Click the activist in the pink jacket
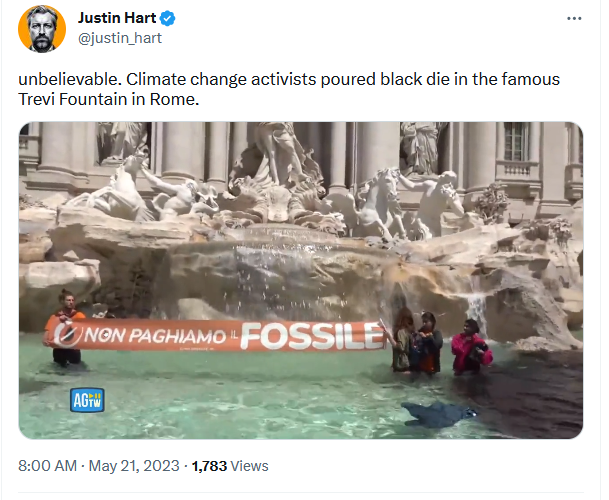Viewport: 609px width, 500px height. point(471,346)
